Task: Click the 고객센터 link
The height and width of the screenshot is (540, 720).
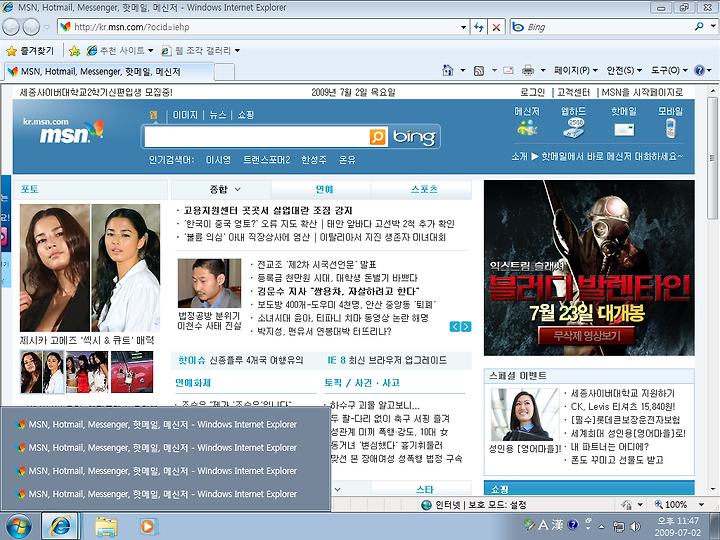Action: (x=573, y=92)
